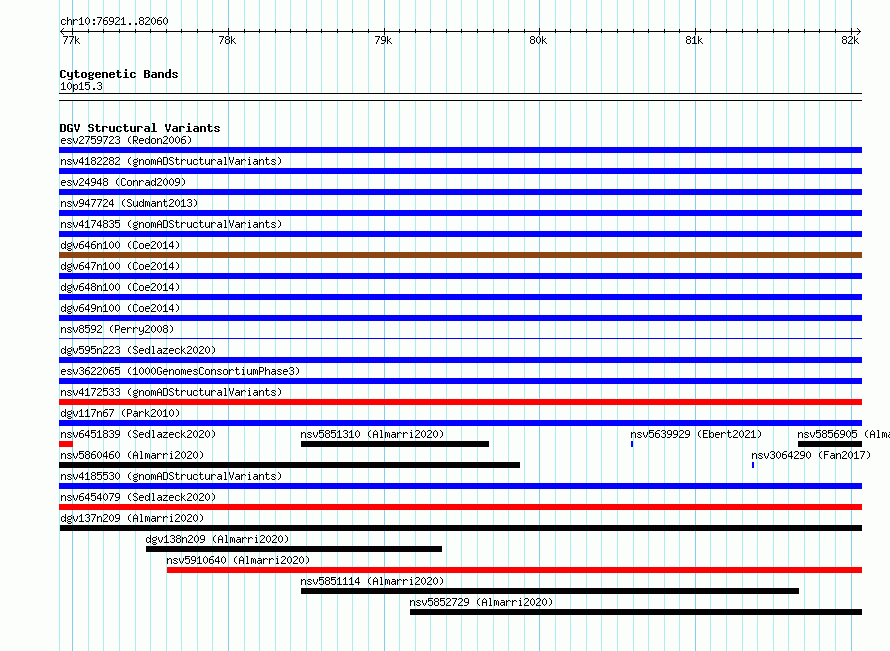Click the tiny blue mark under nsv3064290

coord(753,465)
